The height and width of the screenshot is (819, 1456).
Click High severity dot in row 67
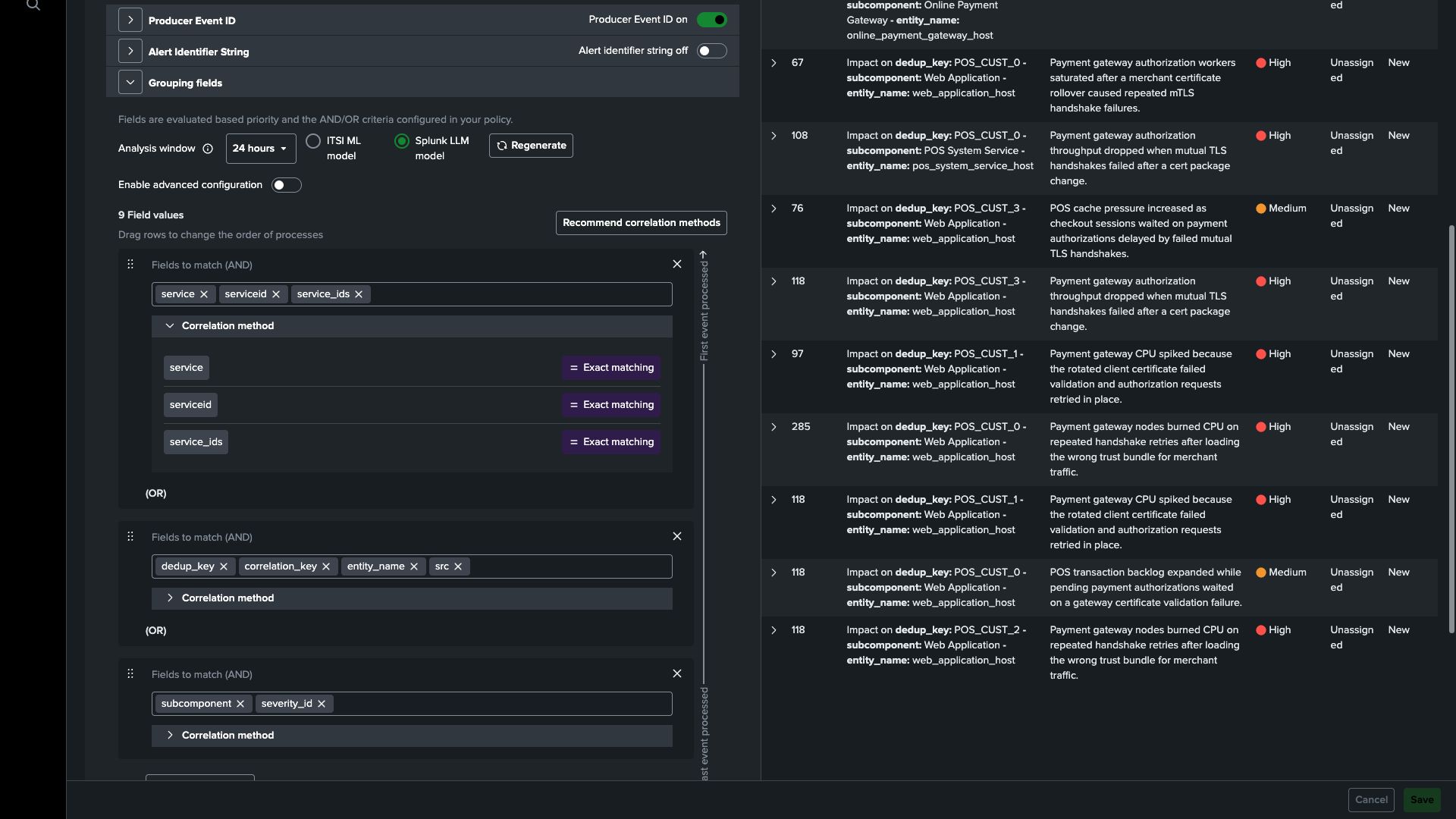[x=1261, y=63]
